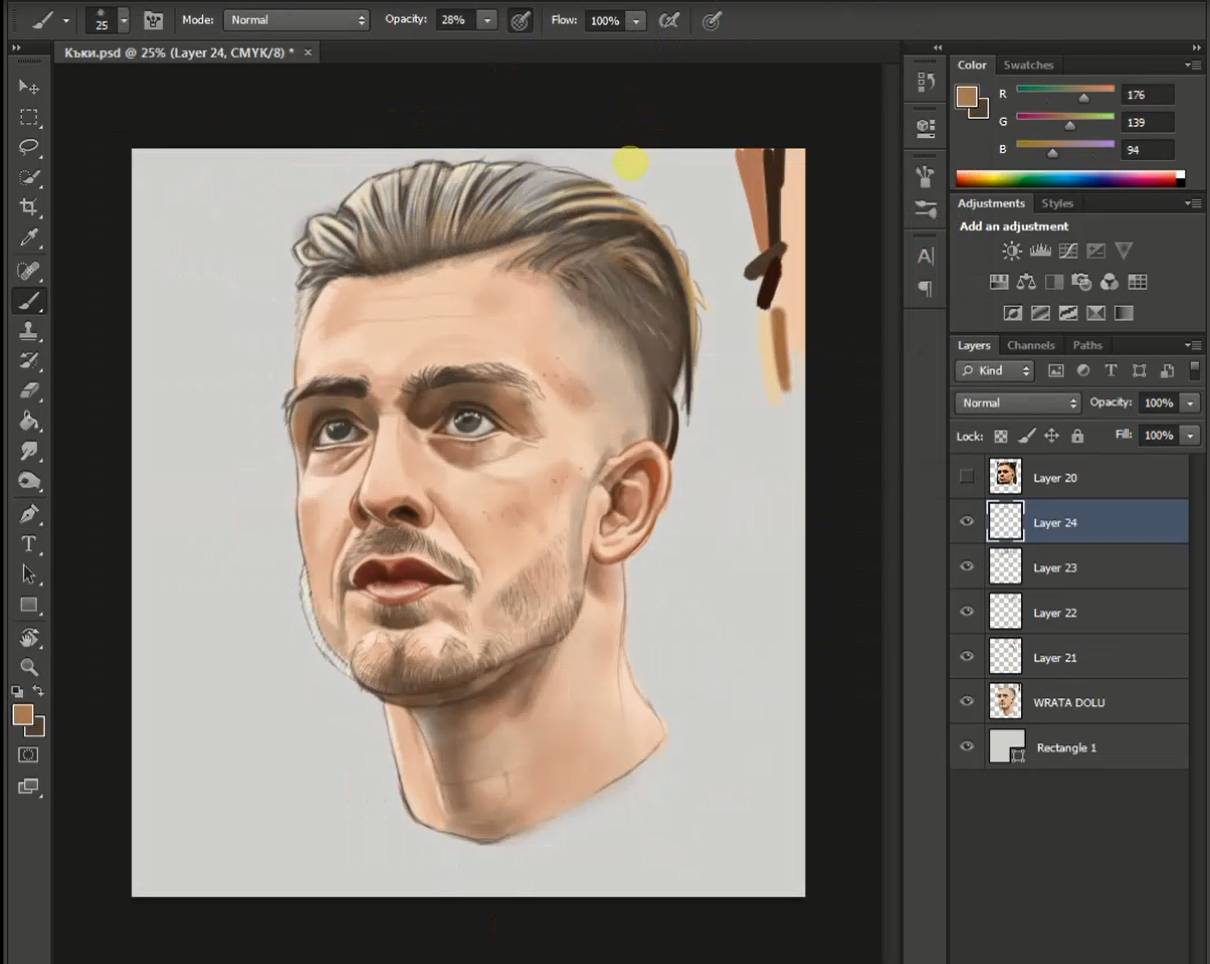This screenshot has width=1210, height=964.
Task: Select the Zoom tool
Action: tap(29, 667)
